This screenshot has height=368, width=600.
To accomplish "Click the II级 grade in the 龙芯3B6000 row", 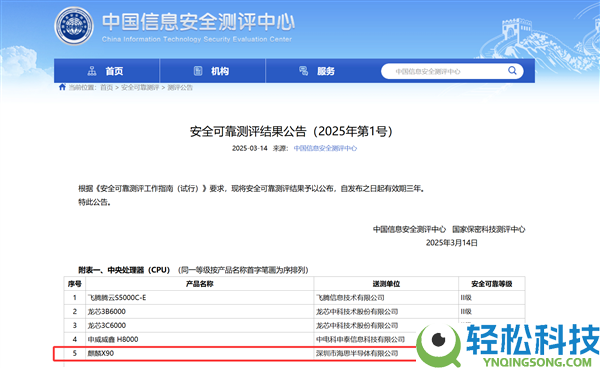I will pyautogui.click(x=466, y=311).
